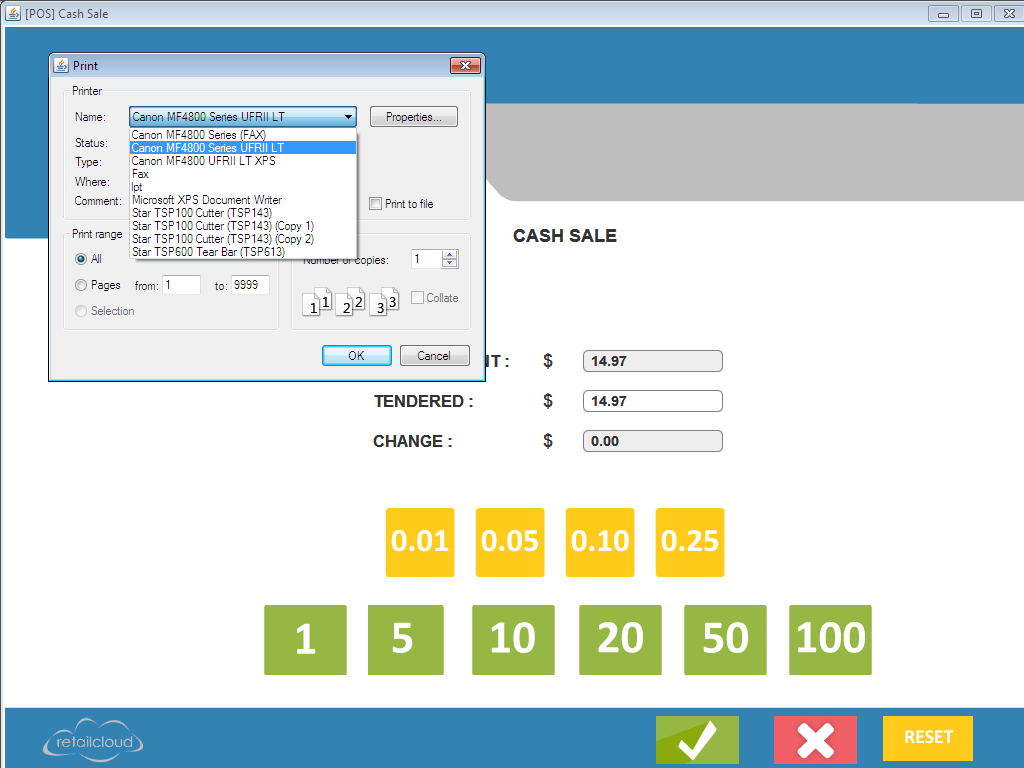Screen dimensions: 1024x768
Task: Enable Print to file checkbox
Action: pos(376,204)
